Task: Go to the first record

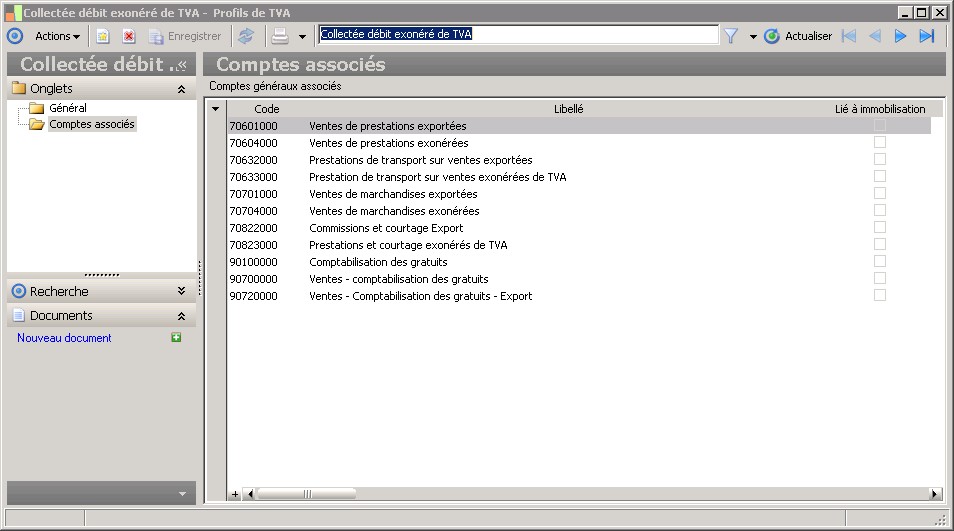Action: coord(849,36)
